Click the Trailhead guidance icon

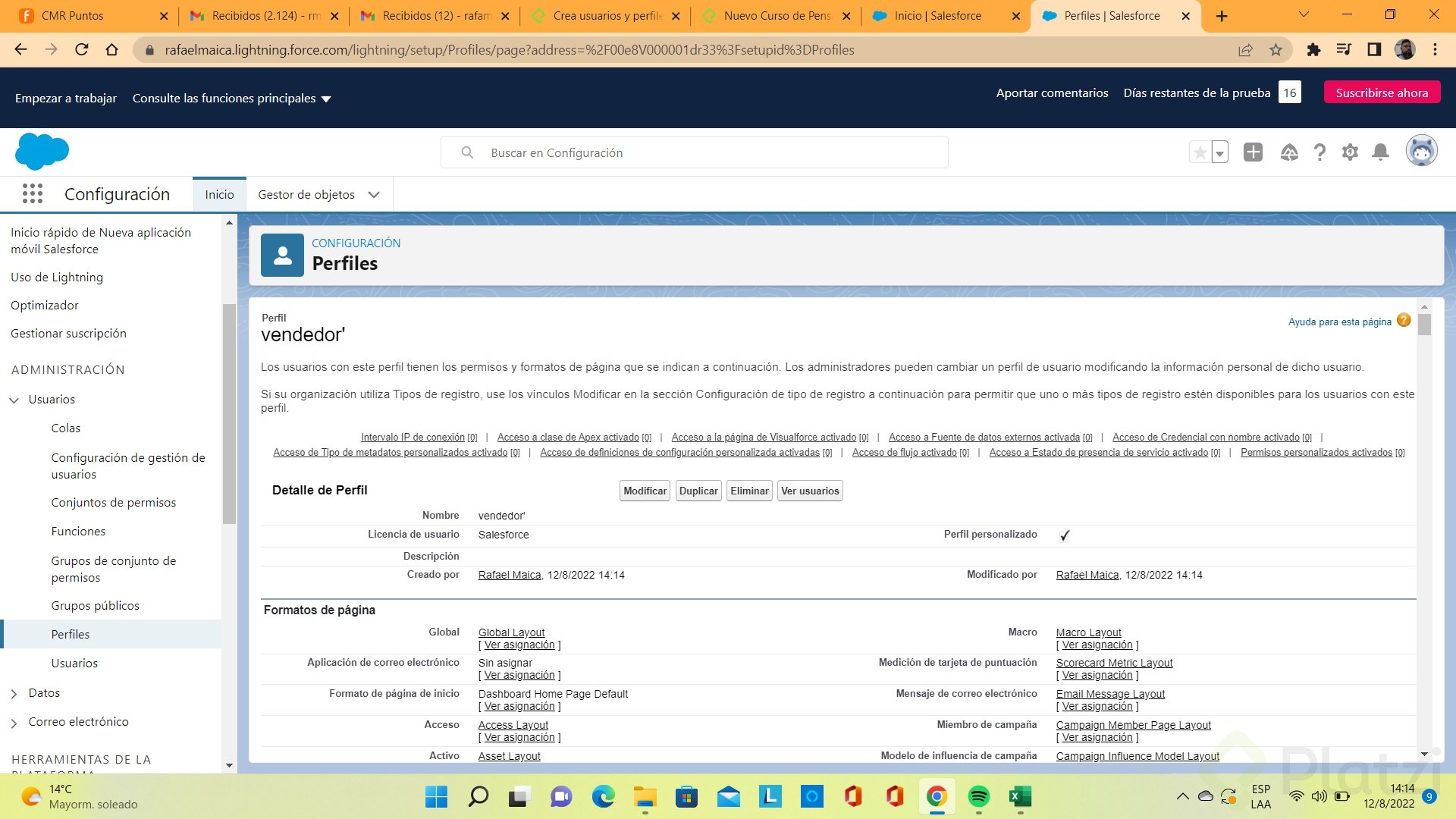1289,152
